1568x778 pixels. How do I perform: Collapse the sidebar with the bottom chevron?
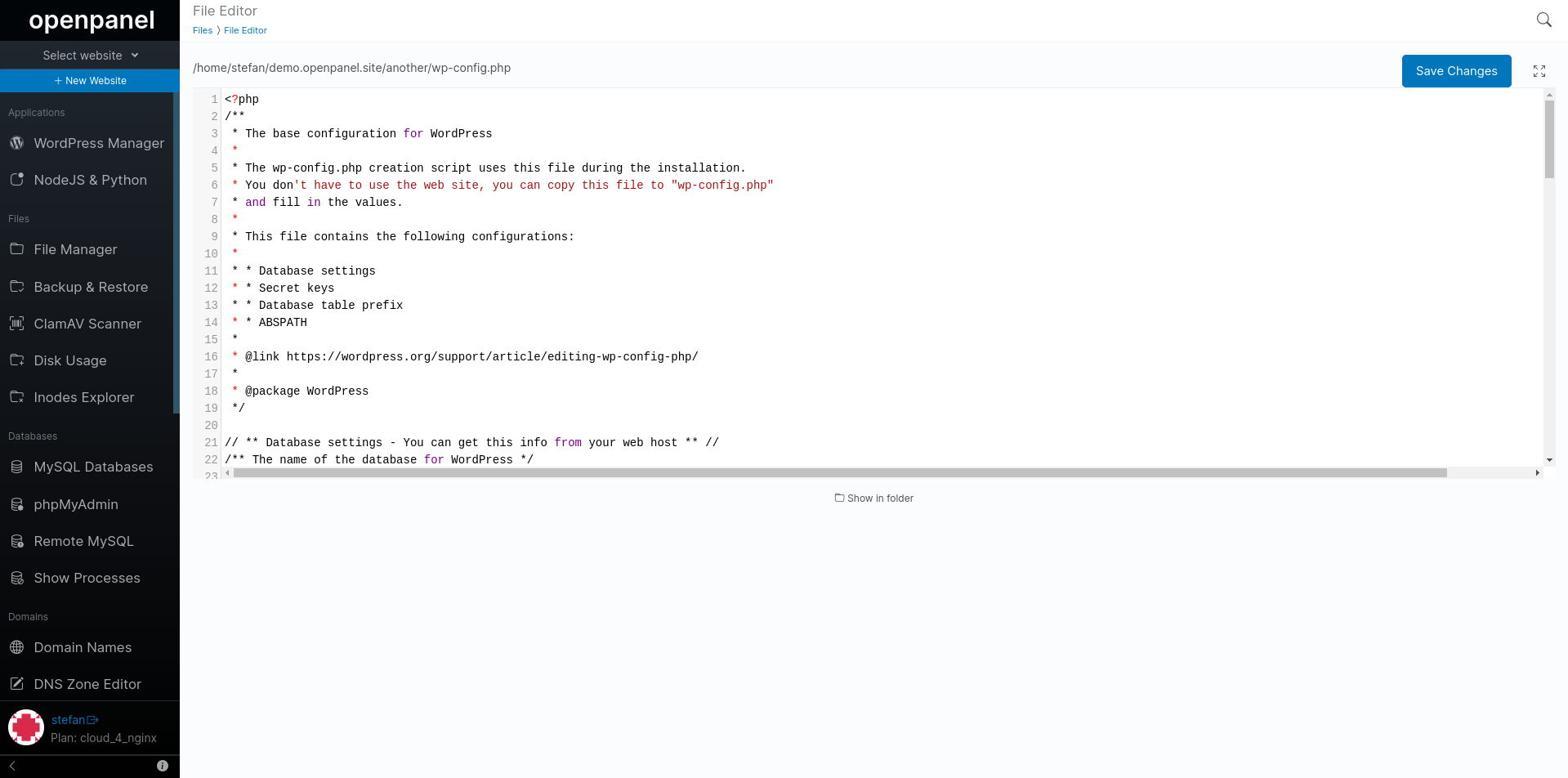(x=12, y=766)
